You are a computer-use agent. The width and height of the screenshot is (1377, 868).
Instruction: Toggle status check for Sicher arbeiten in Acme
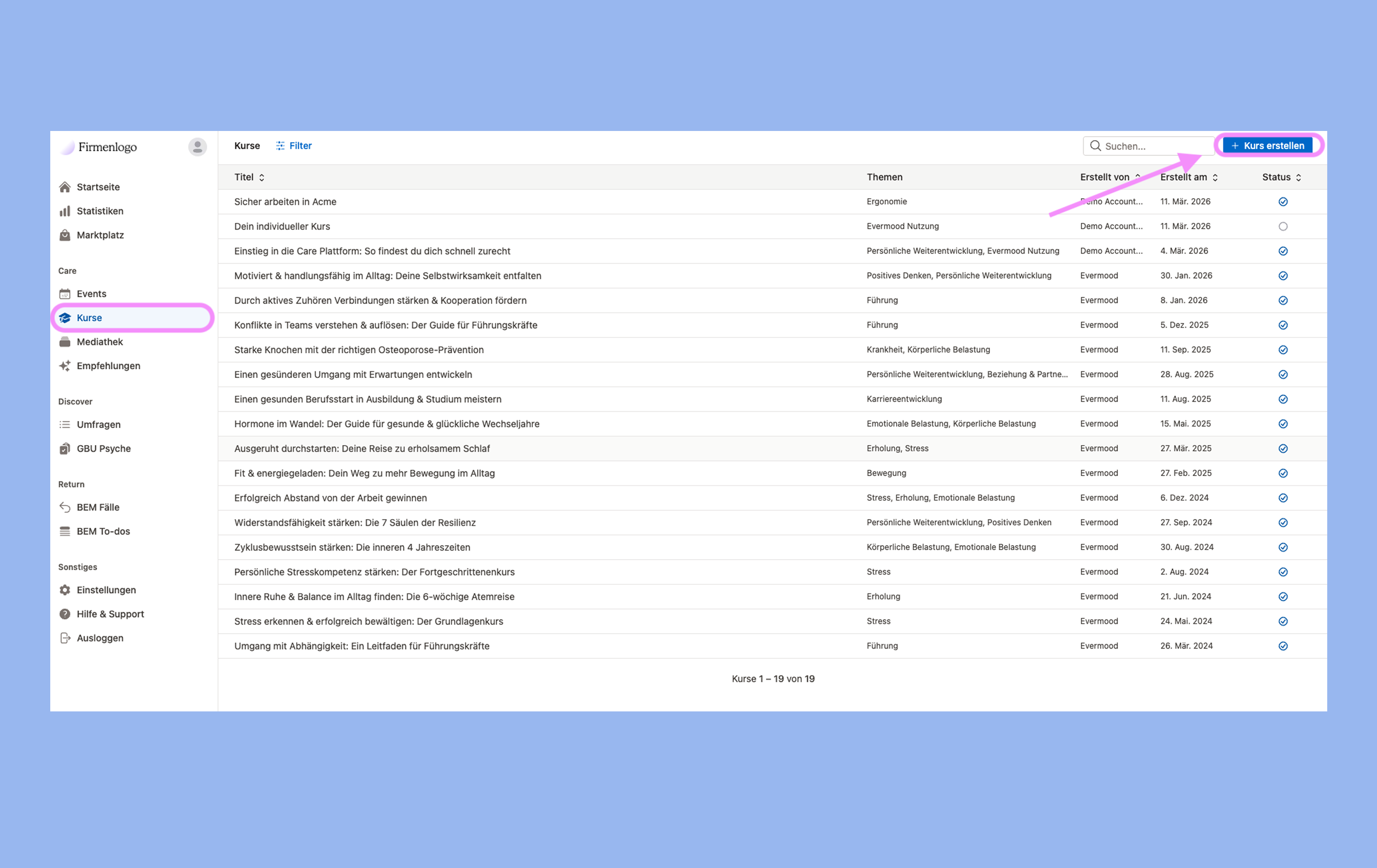[1283, 202]
